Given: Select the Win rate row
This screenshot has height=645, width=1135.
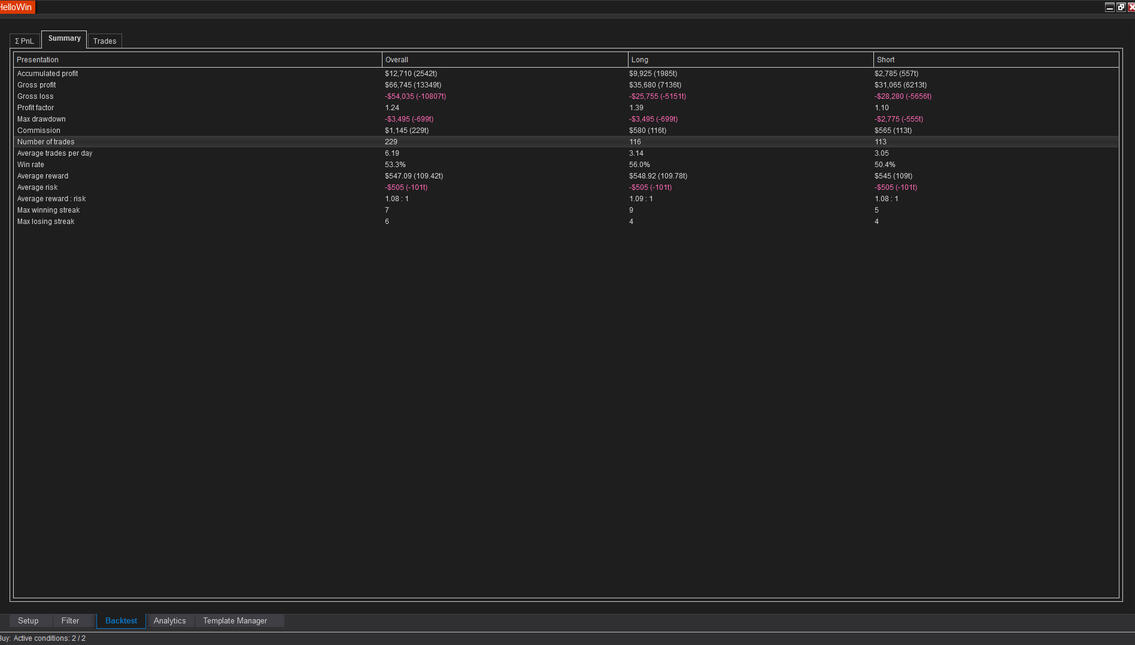Looking at the screenshot, I should tap(31, 165).
